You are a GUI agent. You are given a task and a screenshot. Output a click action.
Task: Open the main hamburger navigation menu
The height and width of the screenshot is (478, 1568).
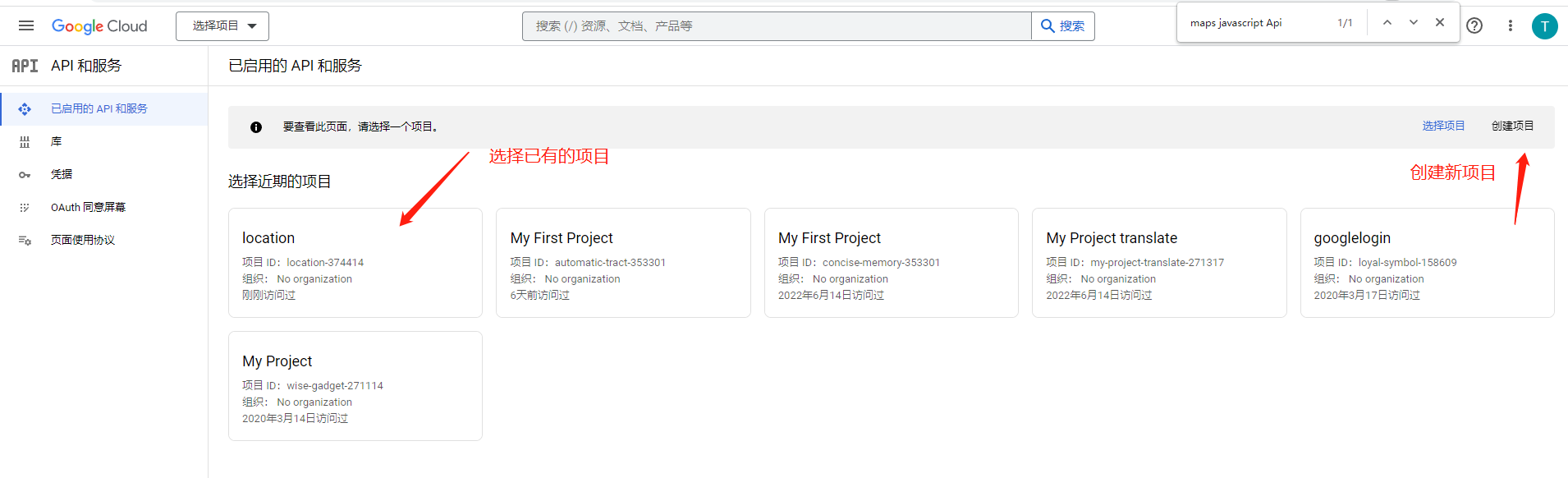point(26,25)
